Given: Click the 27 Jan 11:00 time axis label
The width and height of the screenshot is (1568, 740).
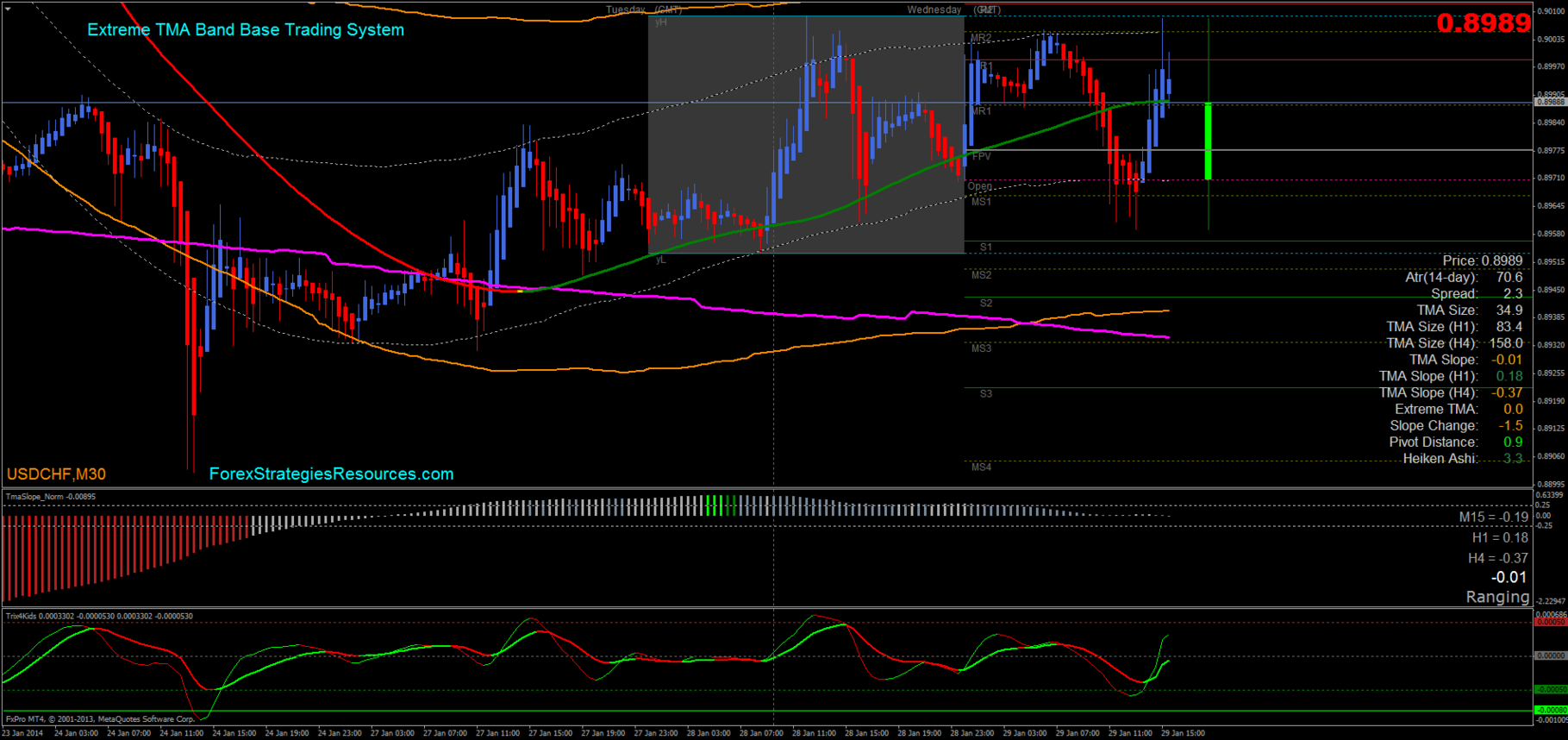Looking at the screenshot, I should (x=497, y=733).
